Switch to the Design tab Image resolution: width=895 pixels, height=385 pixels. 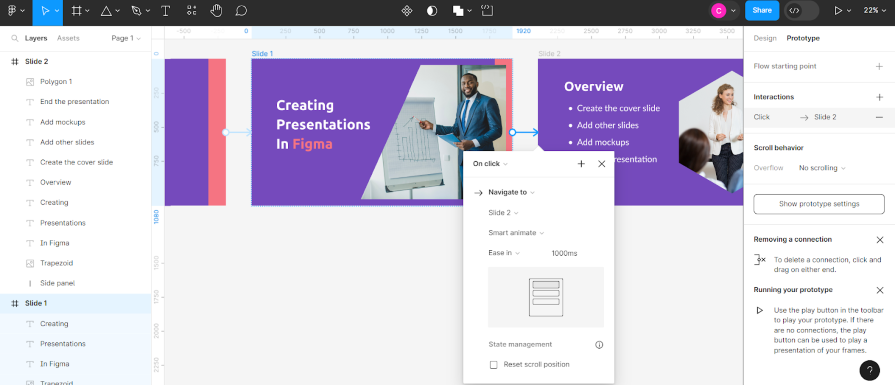(765, 38)
